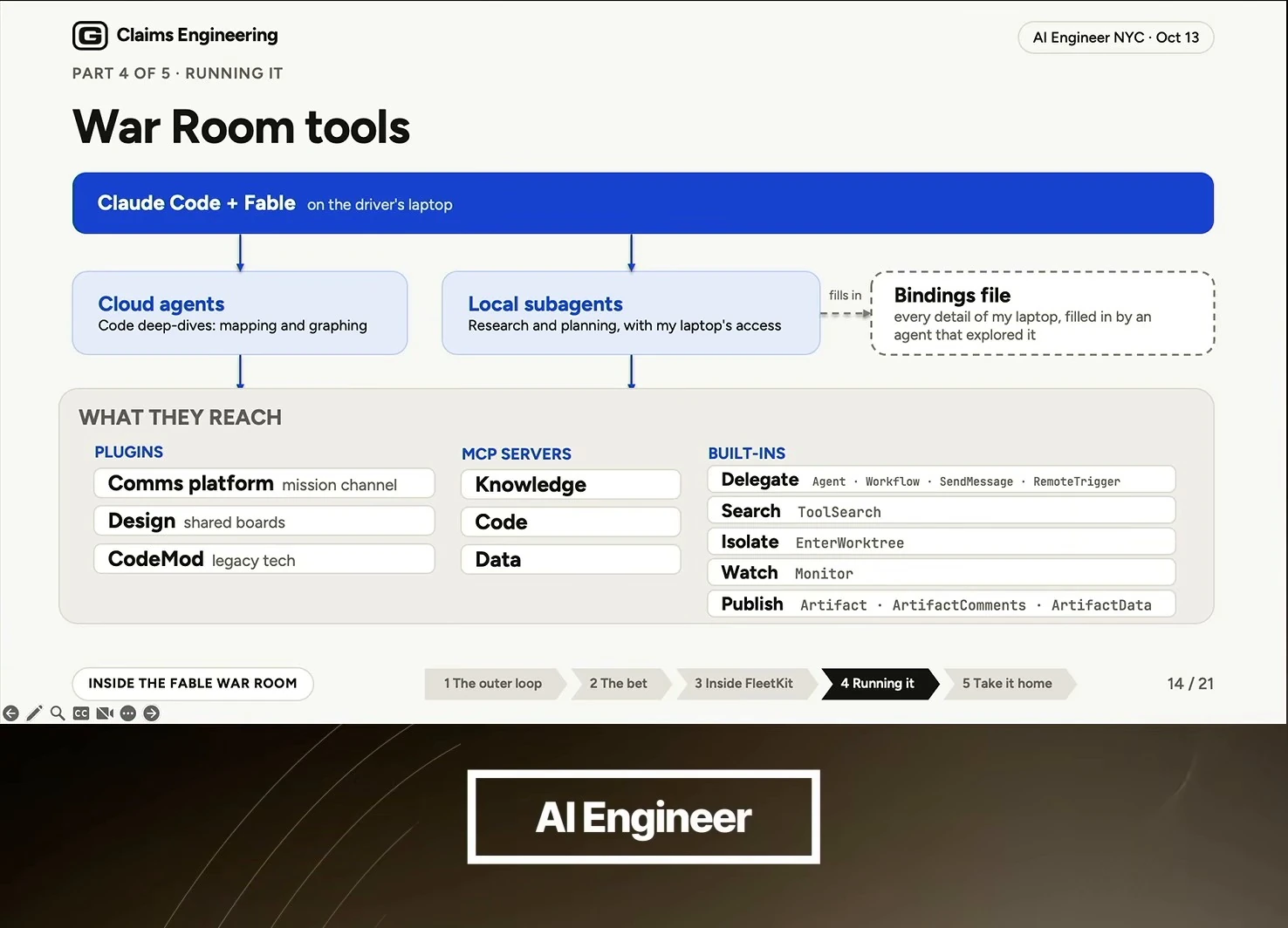1288x928 pixels.
Task: Select the '4 Running it' section
Action: tap(879, 684)
